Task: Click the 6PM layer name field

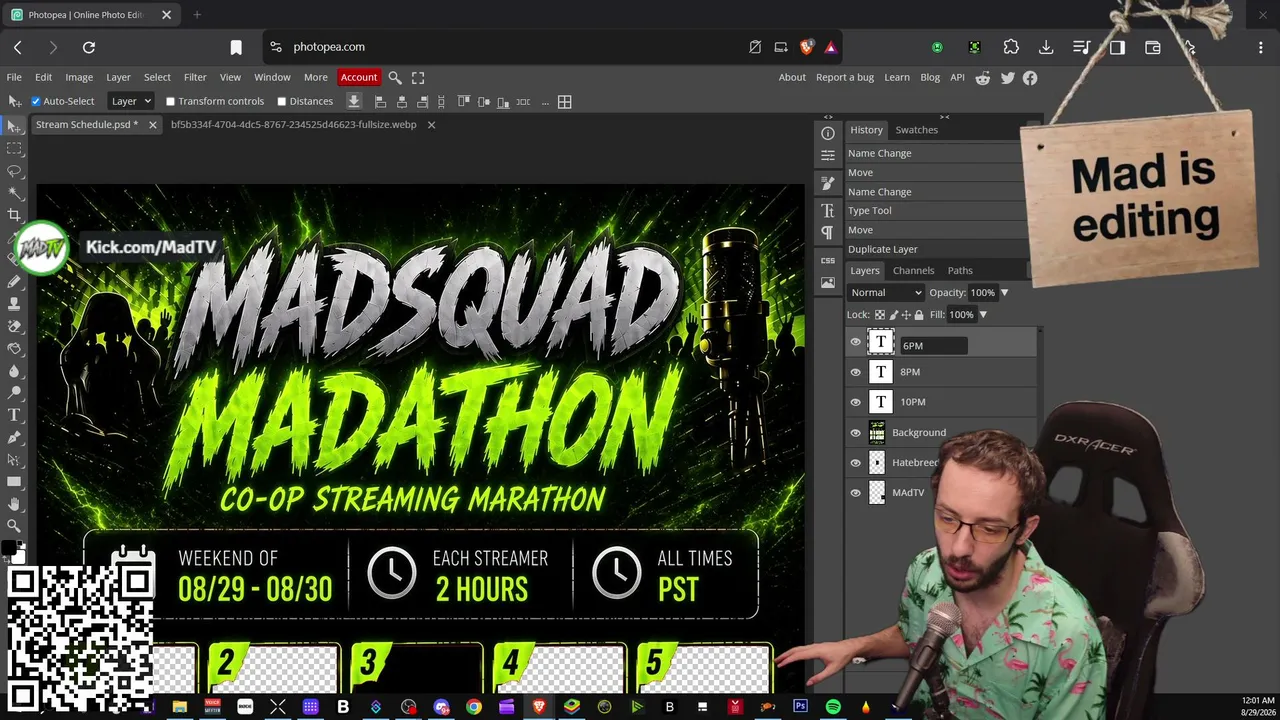Action: point(933,345)
